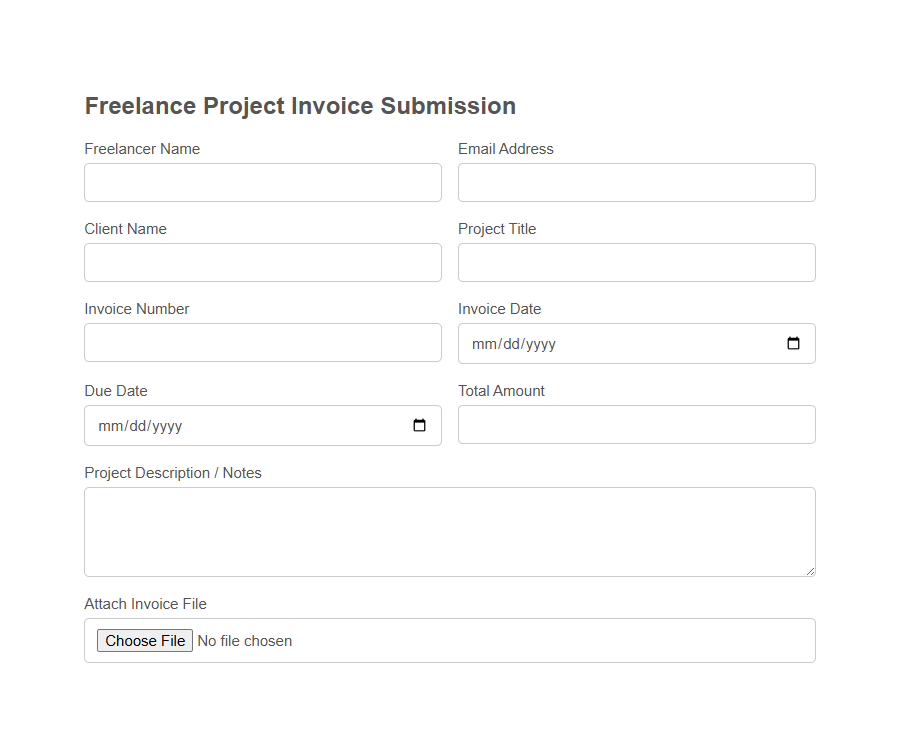900x753 pixels.
Task: Click the Freelance Project Invoice Submission heading
Action: 299,105
